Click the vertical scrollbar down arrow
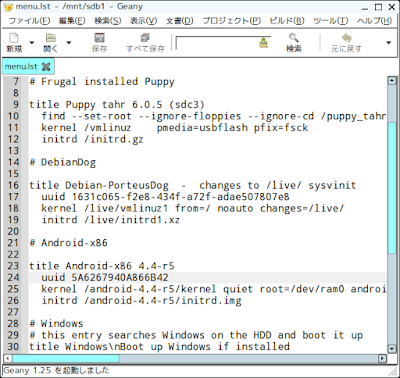 392,349
